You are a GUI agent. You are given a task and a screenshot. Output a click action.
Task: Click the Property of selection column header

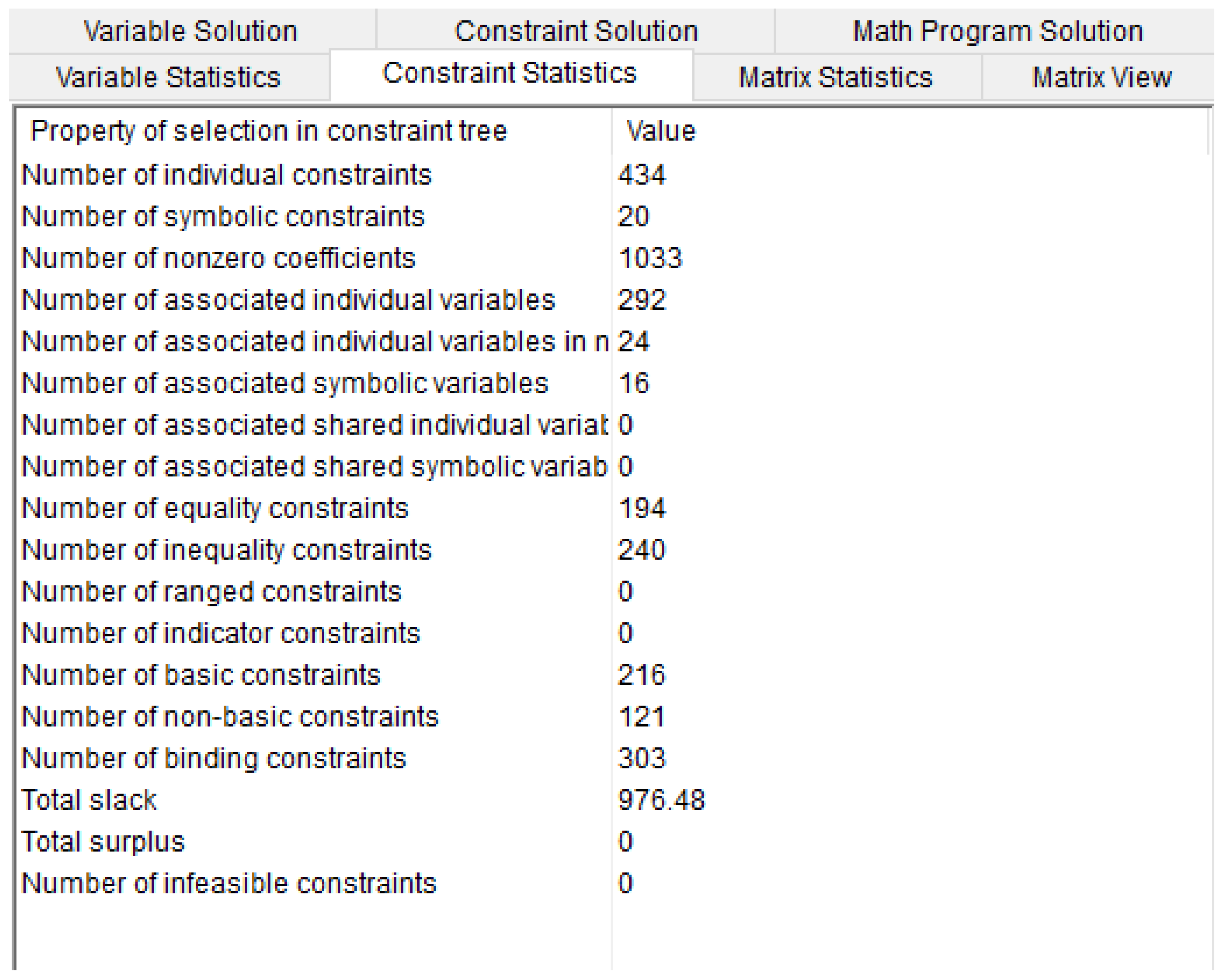tap(269, 131)
